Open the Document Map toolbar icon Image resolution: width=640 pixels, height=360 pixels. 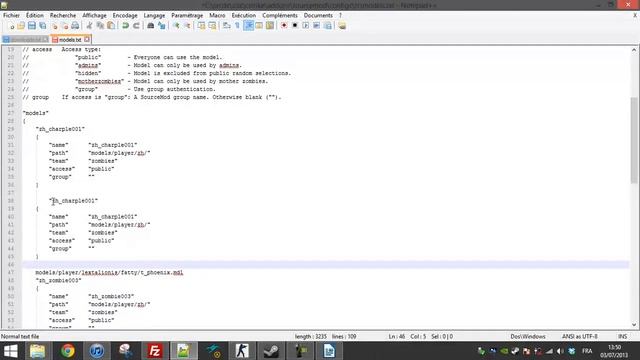pyautogui.click(x=270, y=26)
